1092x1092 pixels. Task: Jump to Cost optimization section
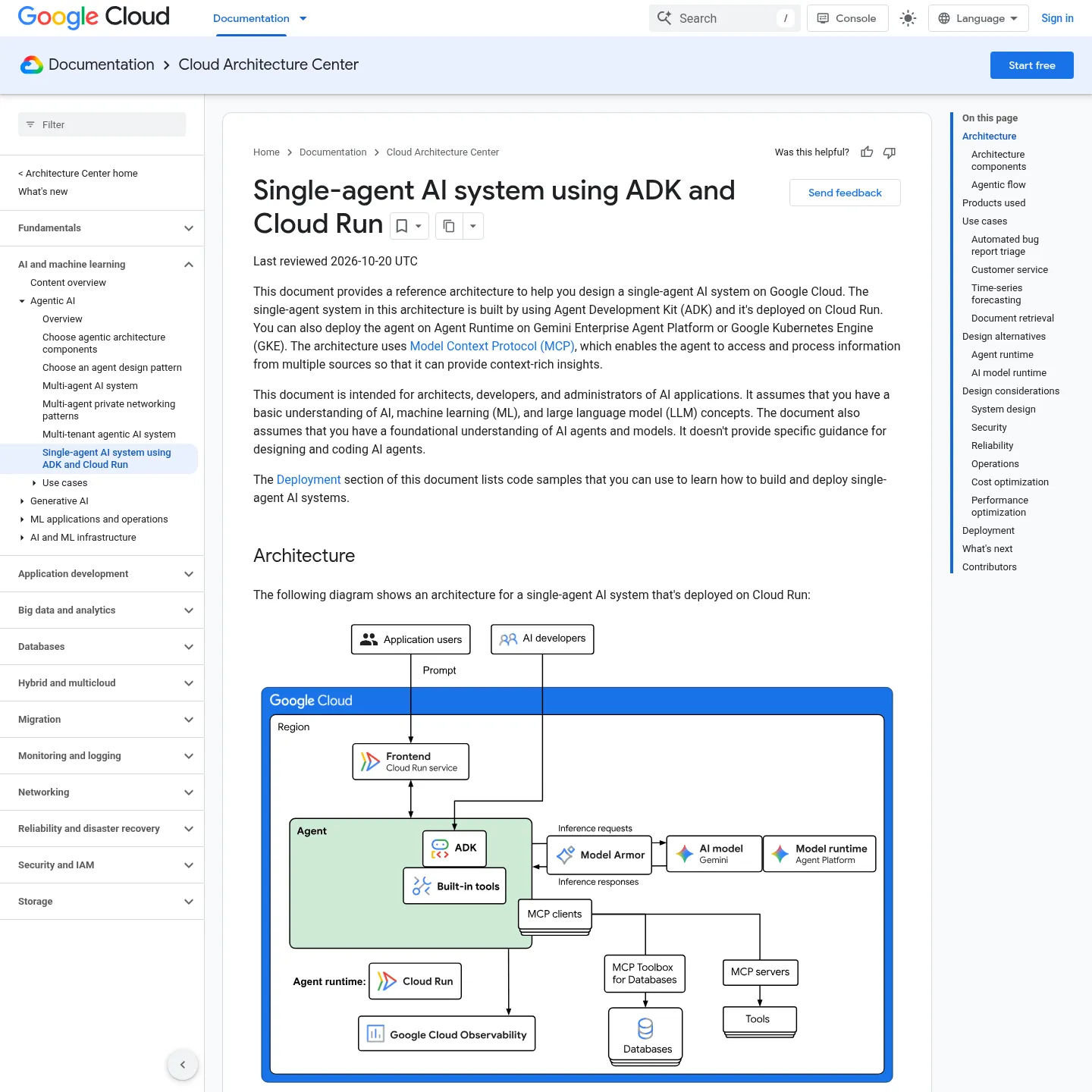pyautogui.click(x=1010, y=482)
